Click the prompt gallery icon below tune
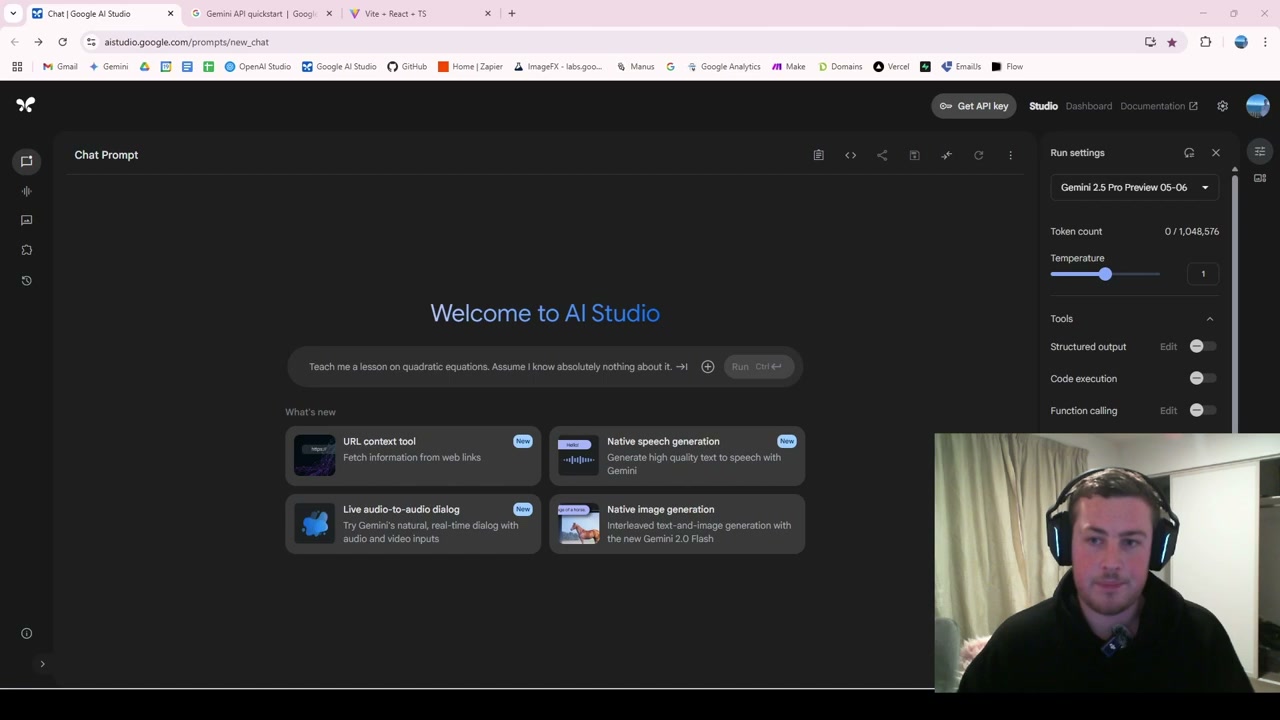This screenshot has width=1280, height=720. (1260, 178)
